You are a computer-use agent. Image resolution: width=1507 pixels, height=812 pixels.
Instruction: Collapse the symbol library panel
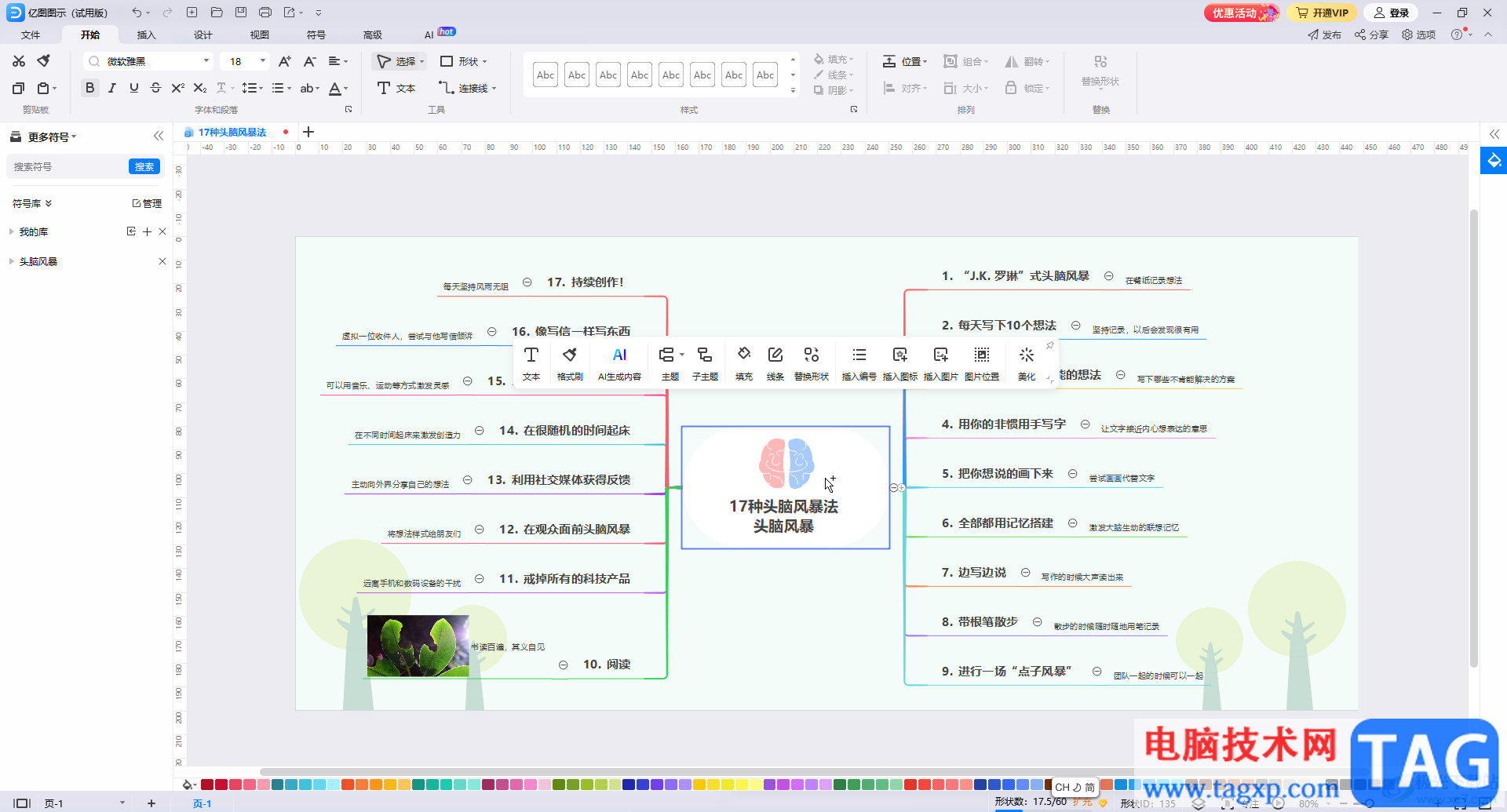tap(159, 136)
